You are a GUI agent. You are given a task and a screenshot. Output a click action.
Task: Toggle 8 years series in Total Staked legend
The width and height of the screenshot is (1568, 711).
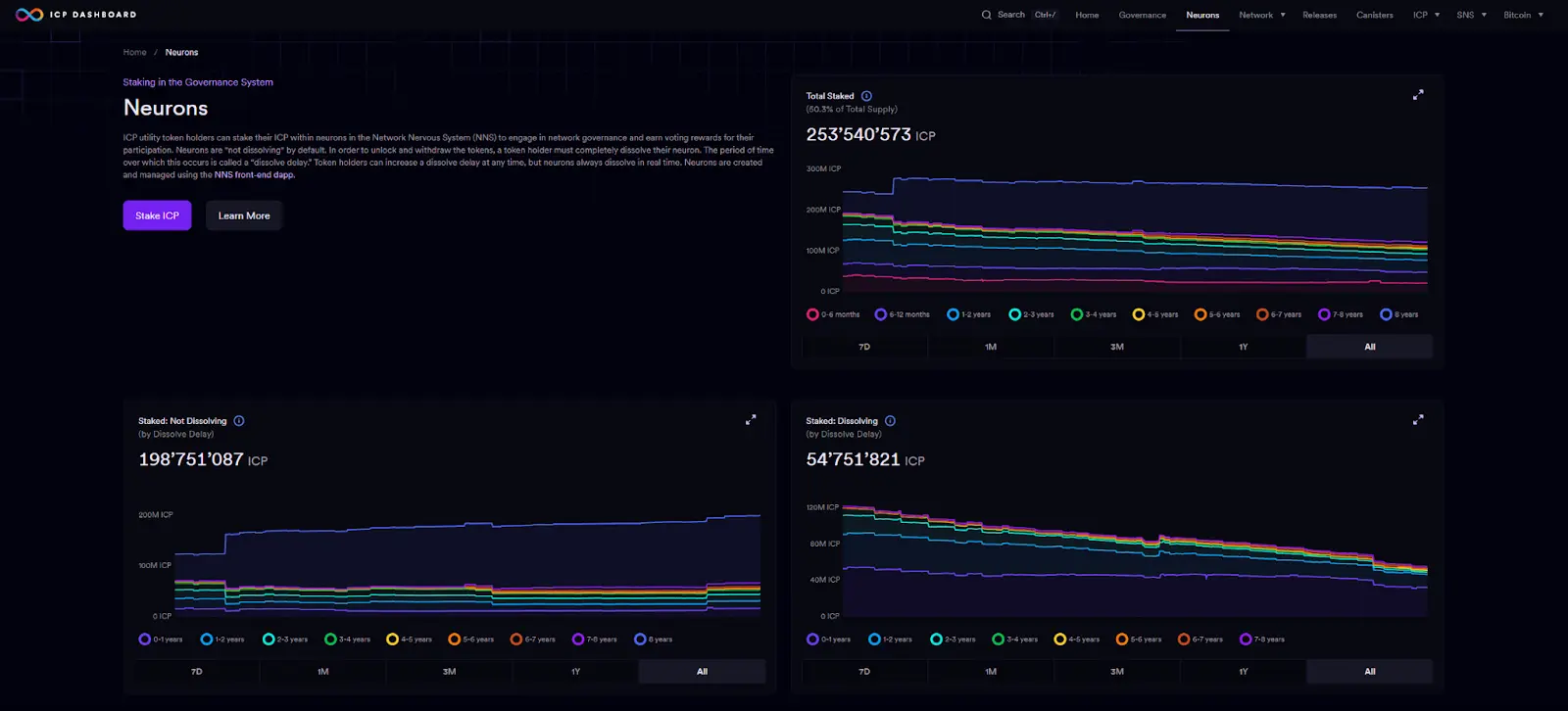(x=1398, y=314)
